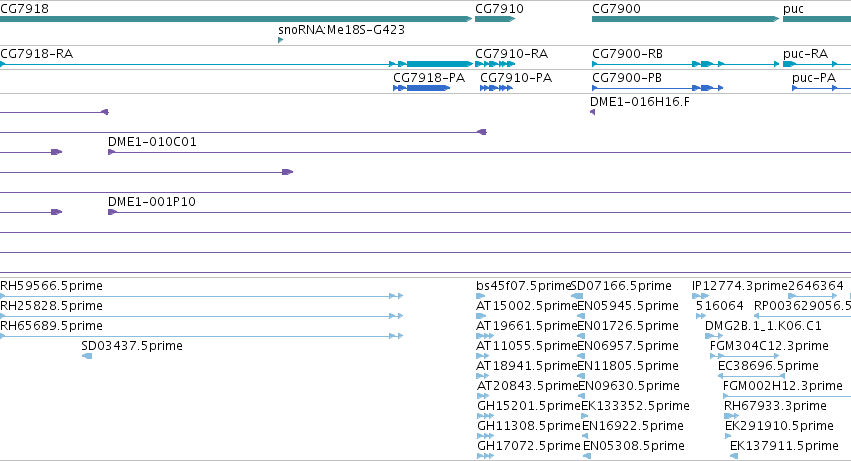
Task: Select the CG7918 gene label
Action: [x=24, y=9]
